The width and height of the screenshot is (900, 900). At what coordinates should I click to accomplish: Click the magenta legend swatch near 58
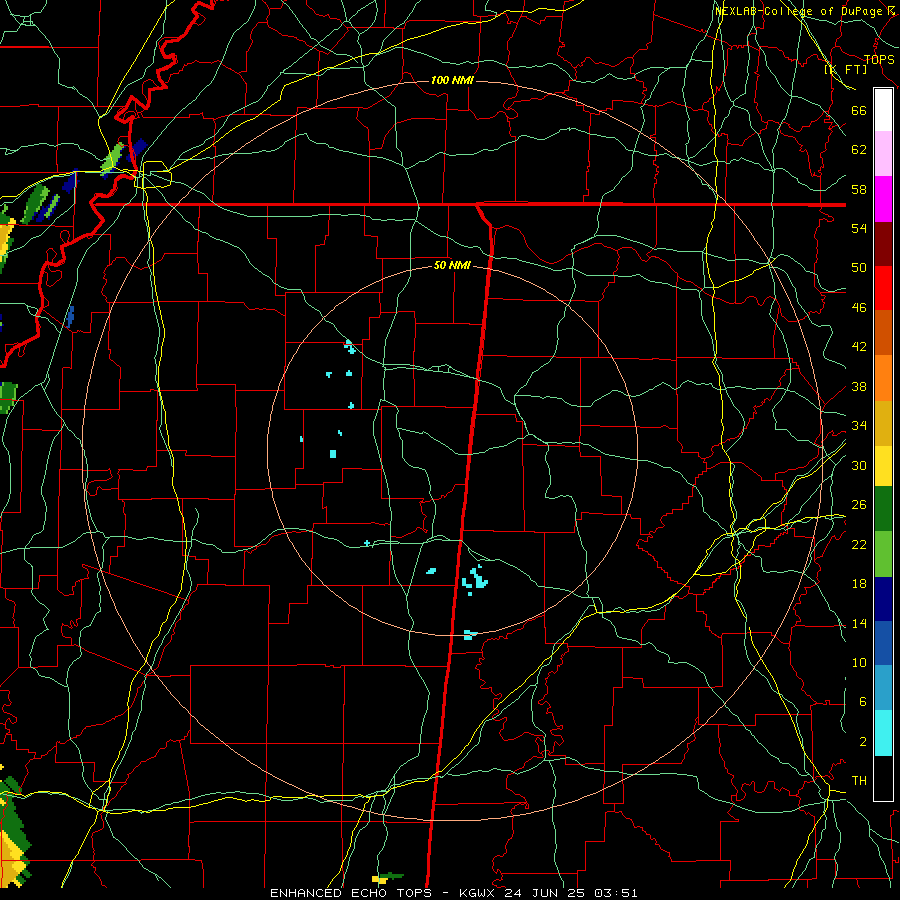(x=883, y=199)
